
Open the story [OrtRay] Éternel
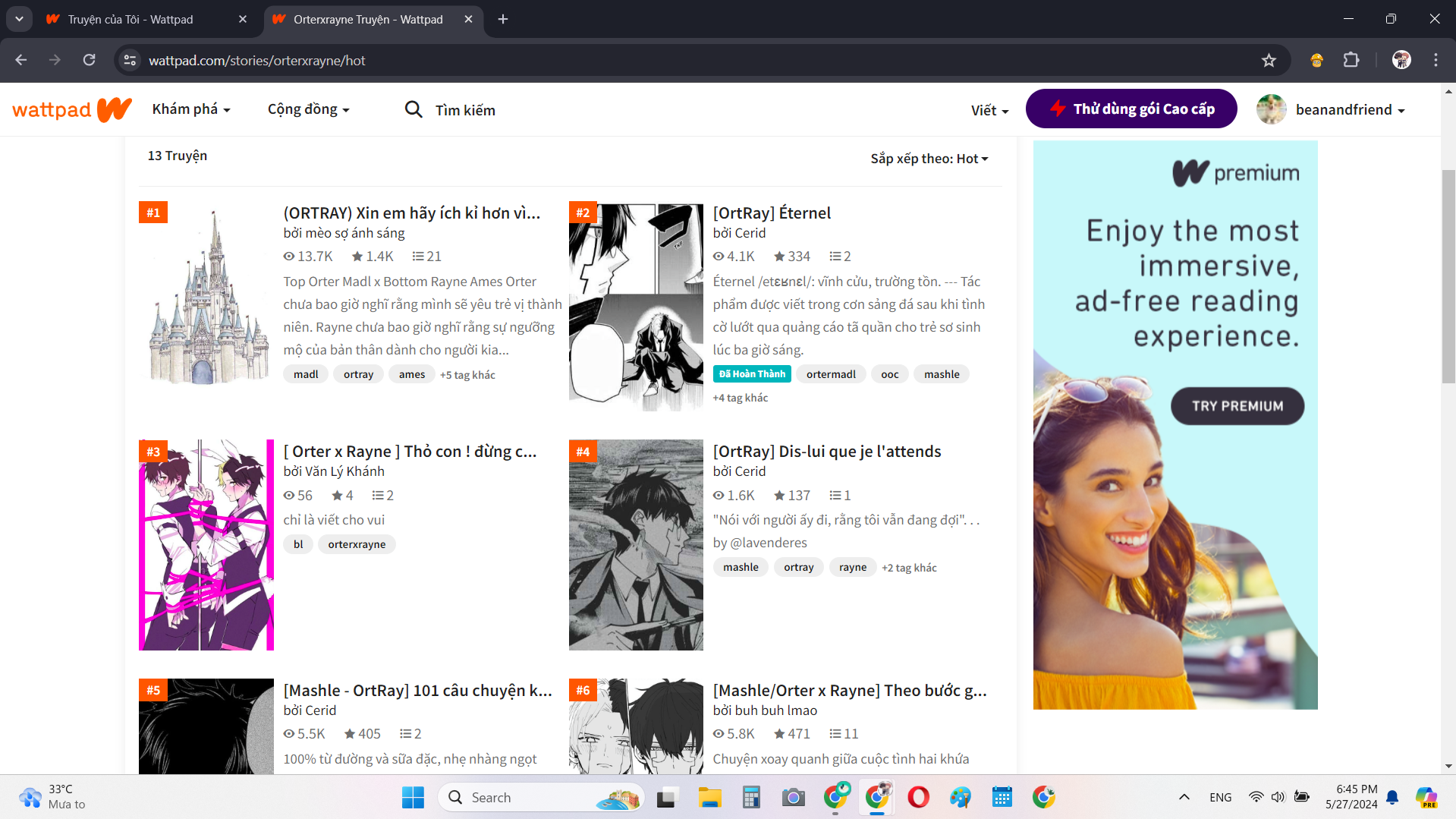[x=772, y=213]
